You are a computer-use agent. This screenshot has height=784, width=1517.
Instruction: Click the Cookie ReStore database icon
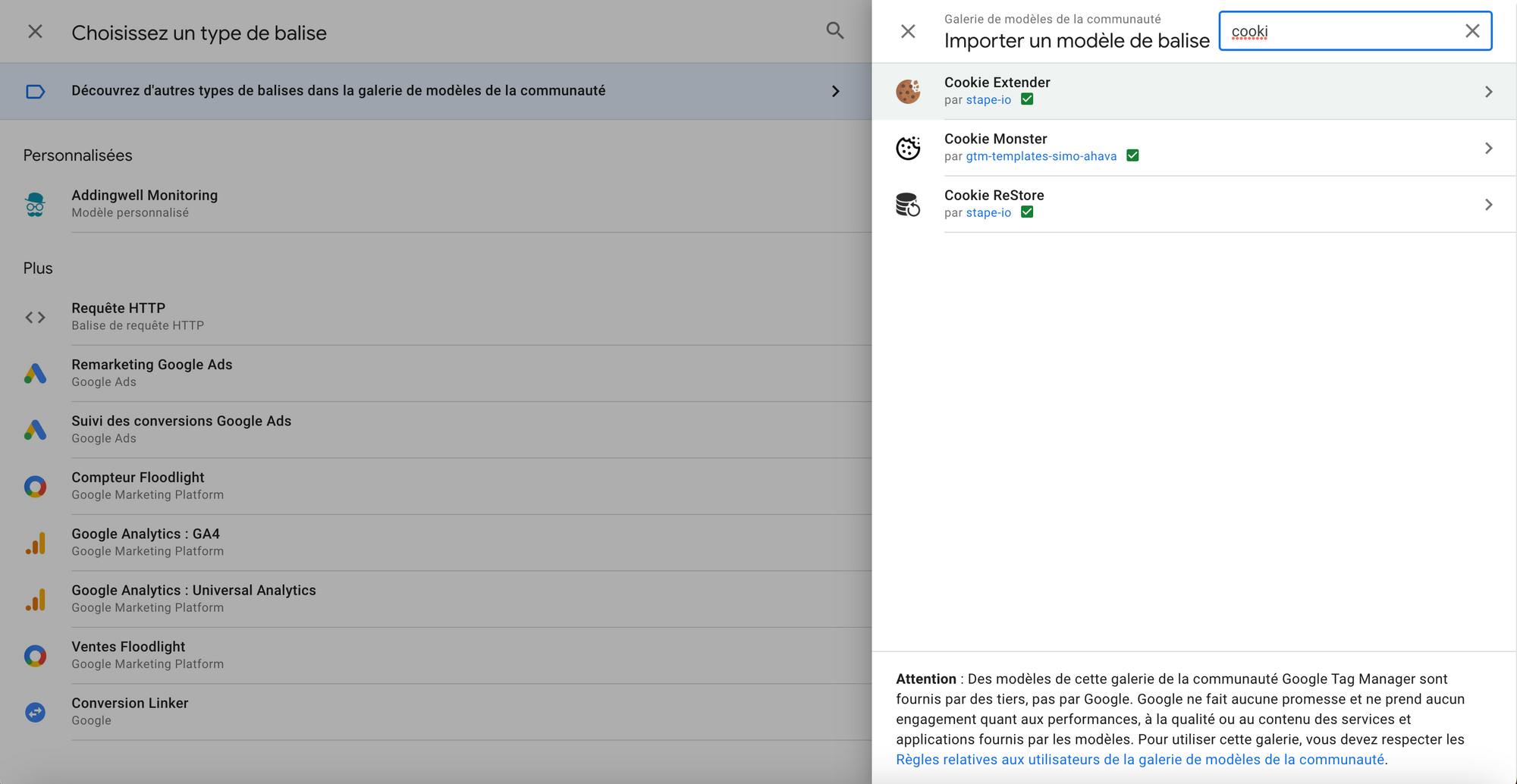(908, 204)
